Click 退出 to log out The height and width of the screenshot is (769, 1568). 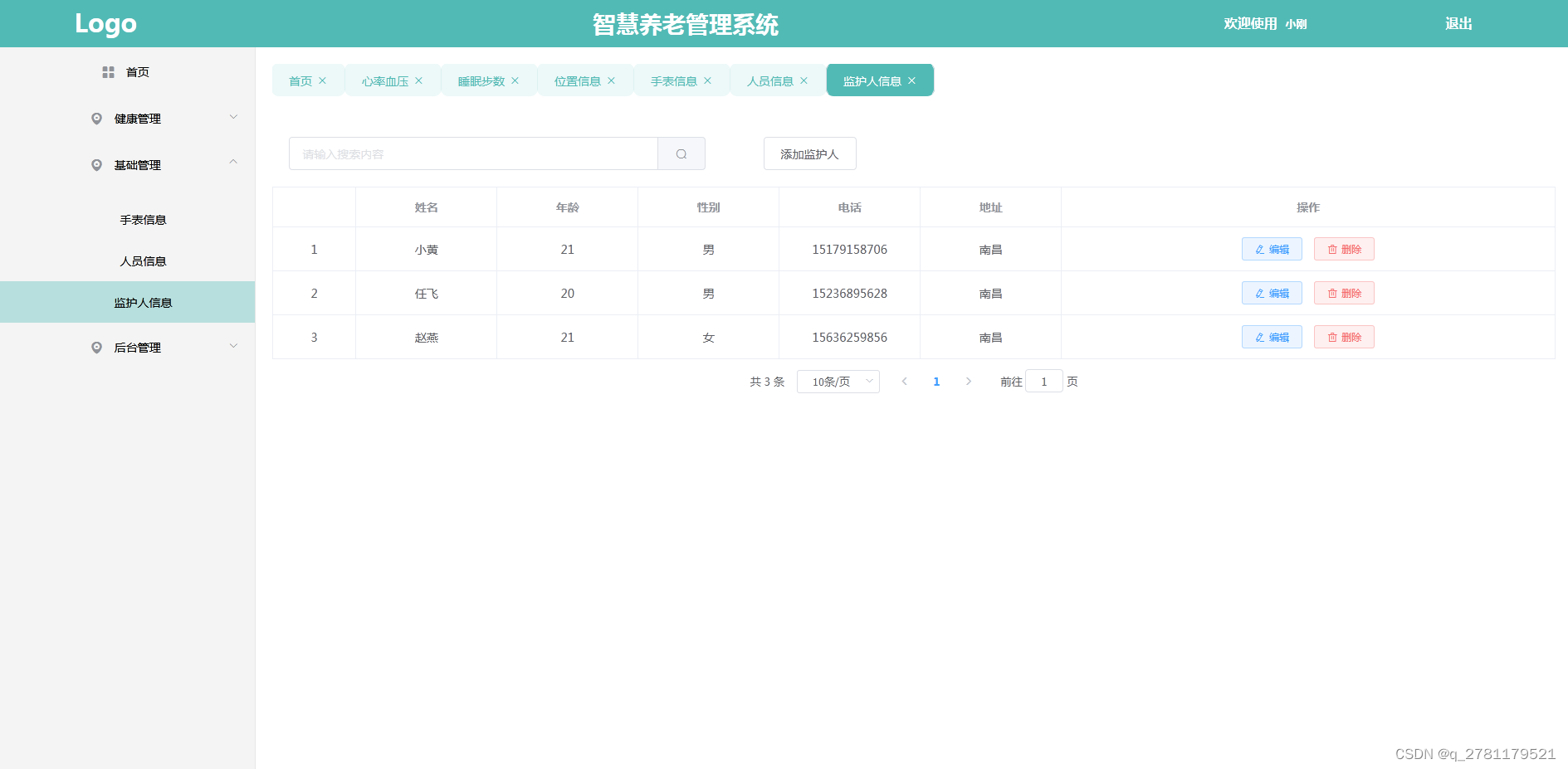pyautogui.click(x=1458, y=24)
